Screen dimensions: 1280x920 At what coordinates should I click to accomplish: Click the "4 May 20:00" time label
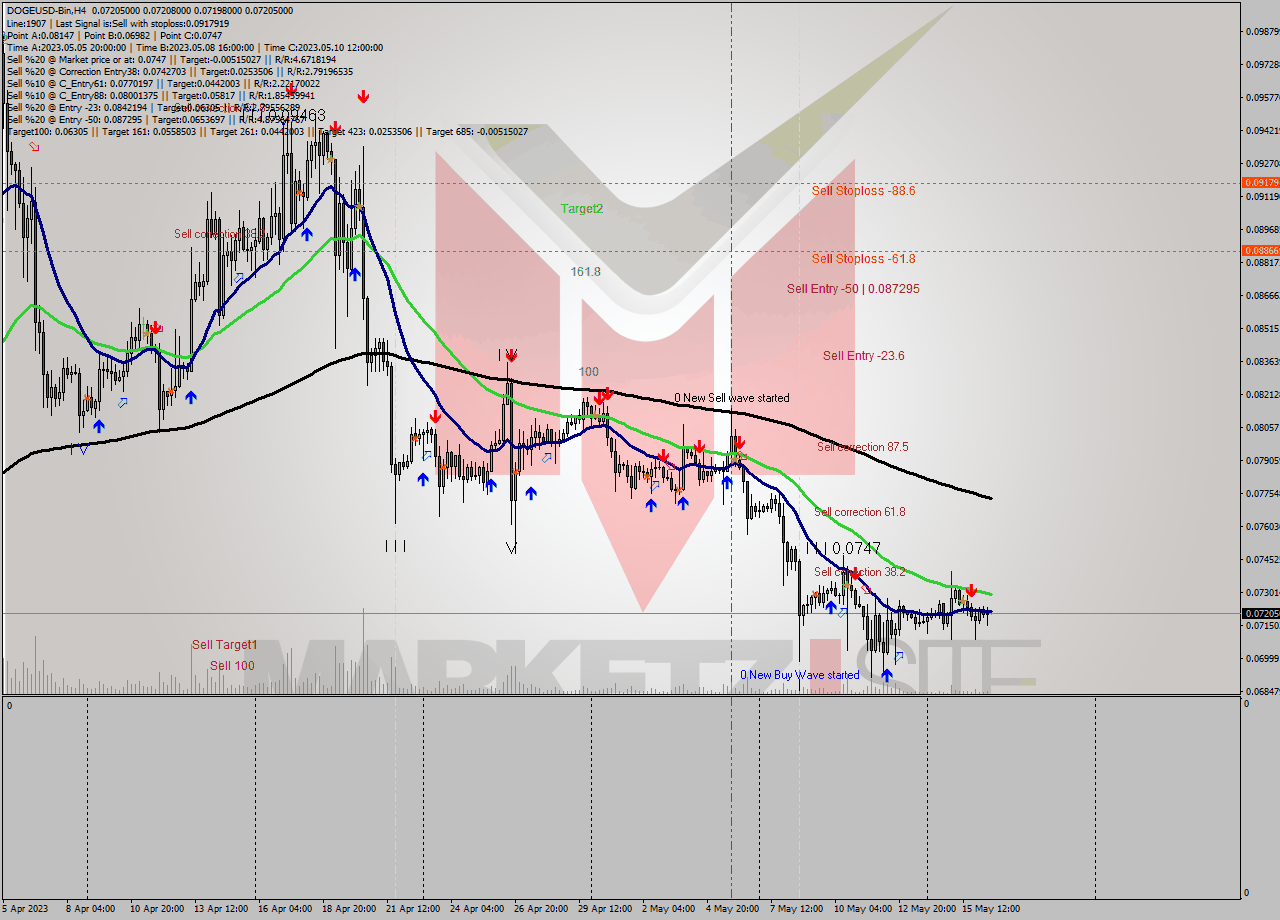(x=732, y=909)
